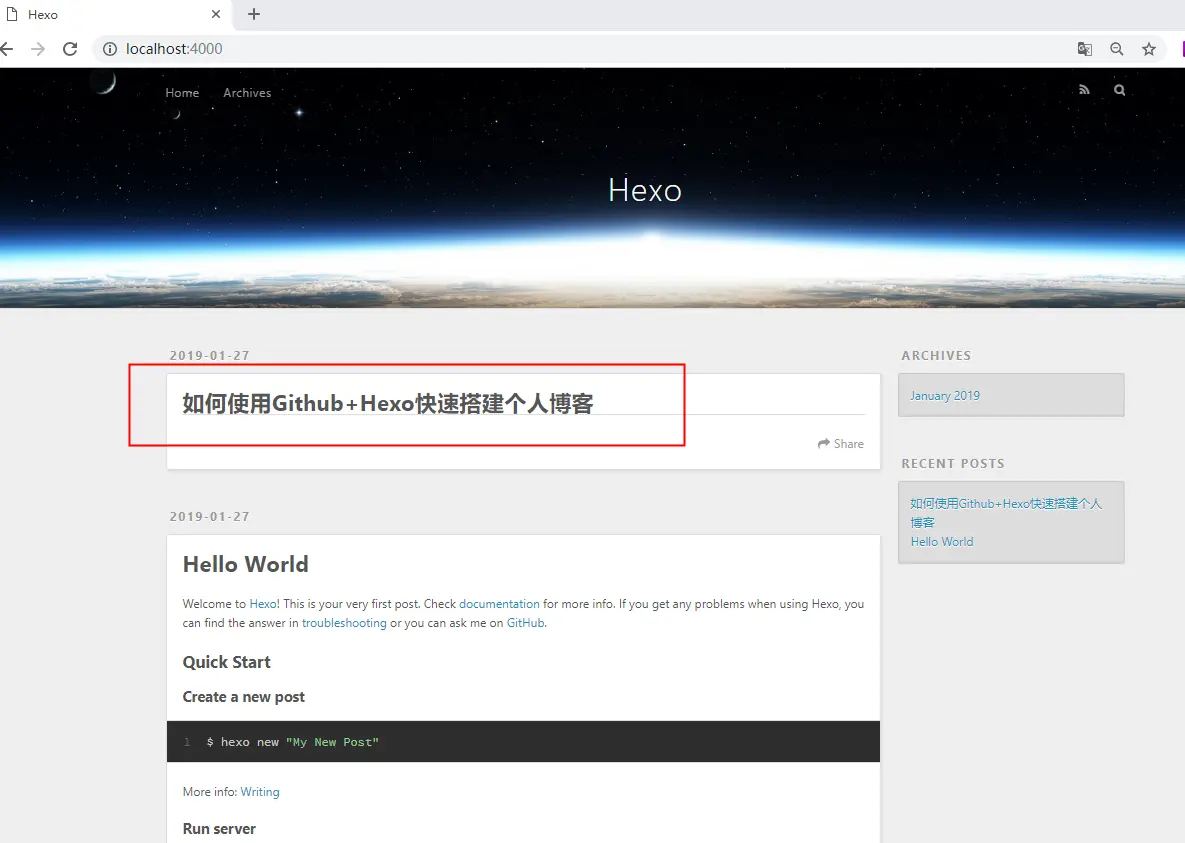Follow the Writing link
The image size is (1185, 843).
[x=260, y=792]
